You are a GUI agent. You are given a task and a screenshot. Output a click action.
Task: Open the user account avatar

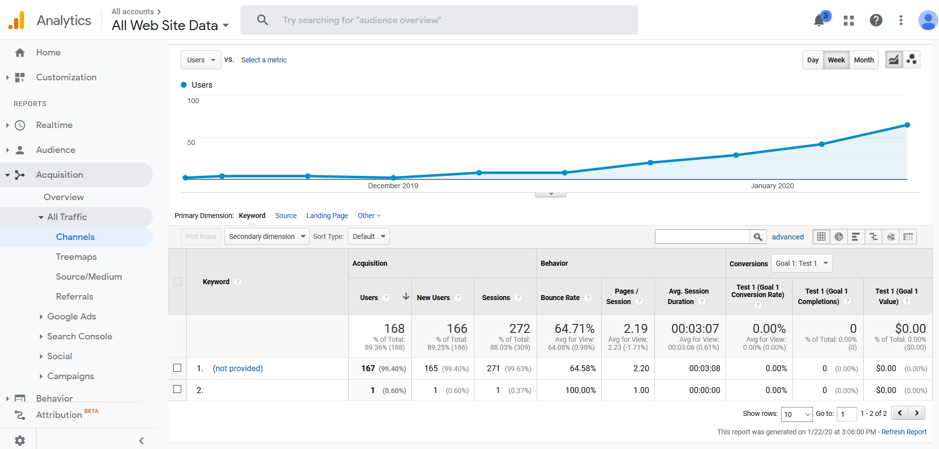[x=928, y=20]
